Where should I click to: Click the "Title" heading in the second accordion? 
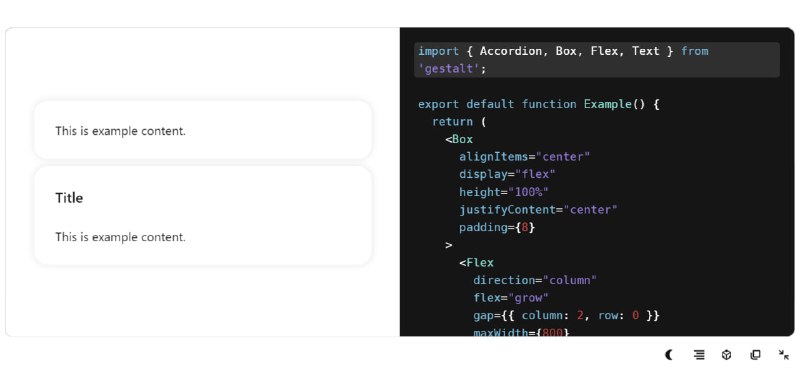(x=69, y=198)
